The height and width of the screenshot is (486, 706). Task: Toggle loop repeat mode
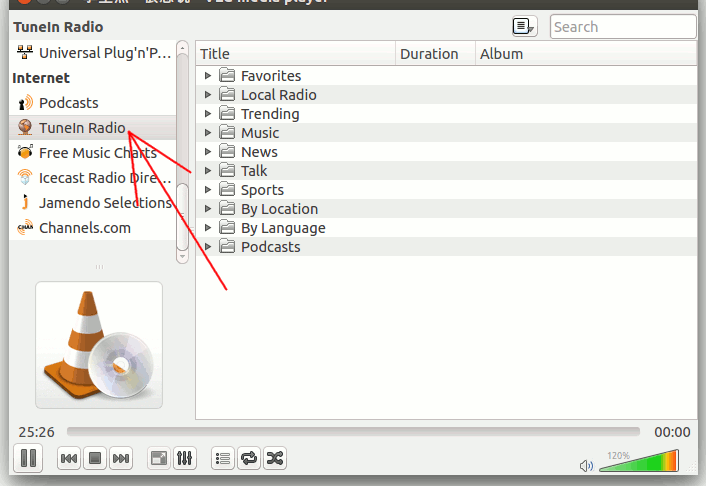(249, 459)
